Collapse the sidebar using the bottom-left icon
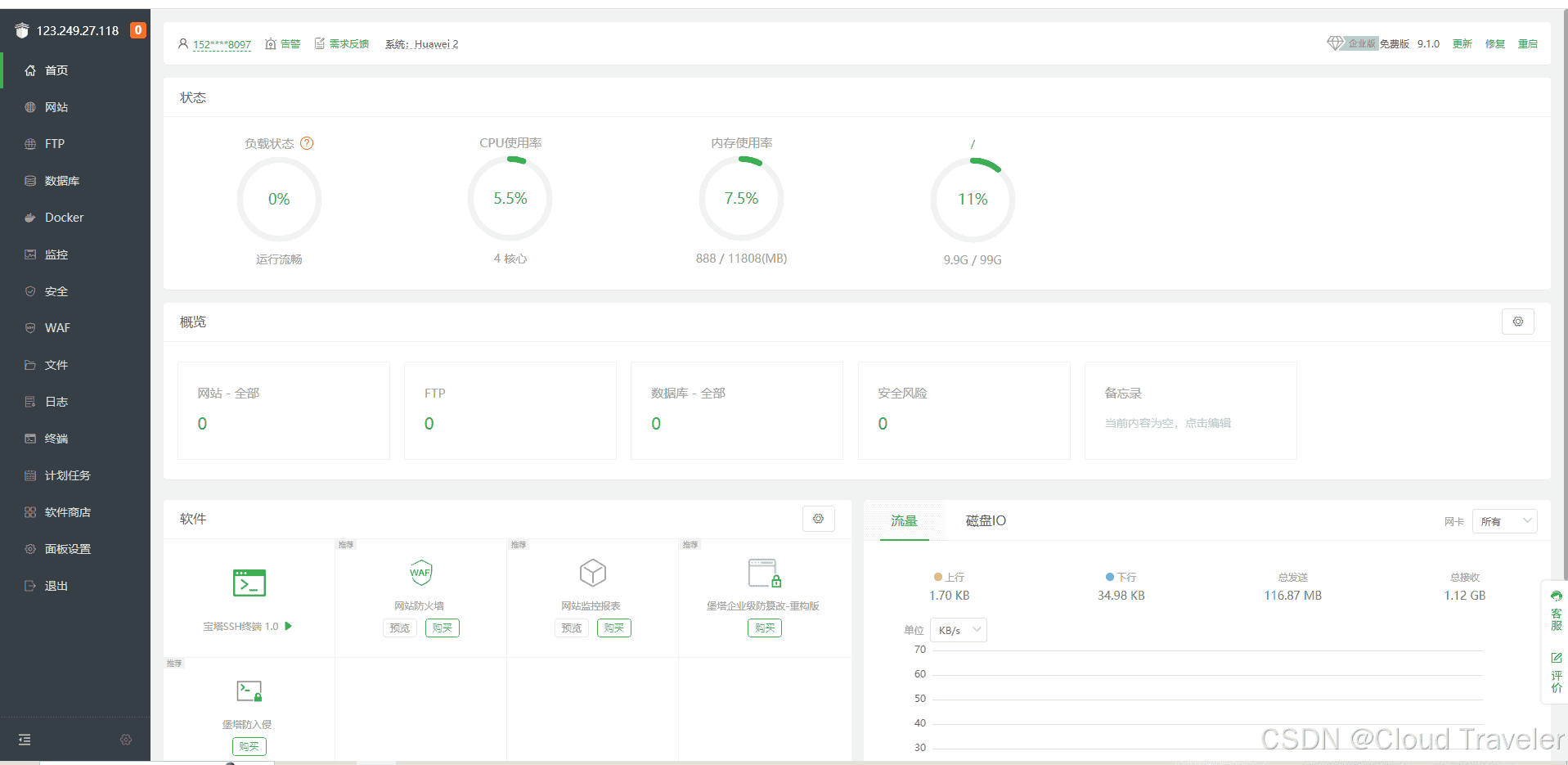The height and width of the screenshot is (765, 1568). (x=24, y=739)
